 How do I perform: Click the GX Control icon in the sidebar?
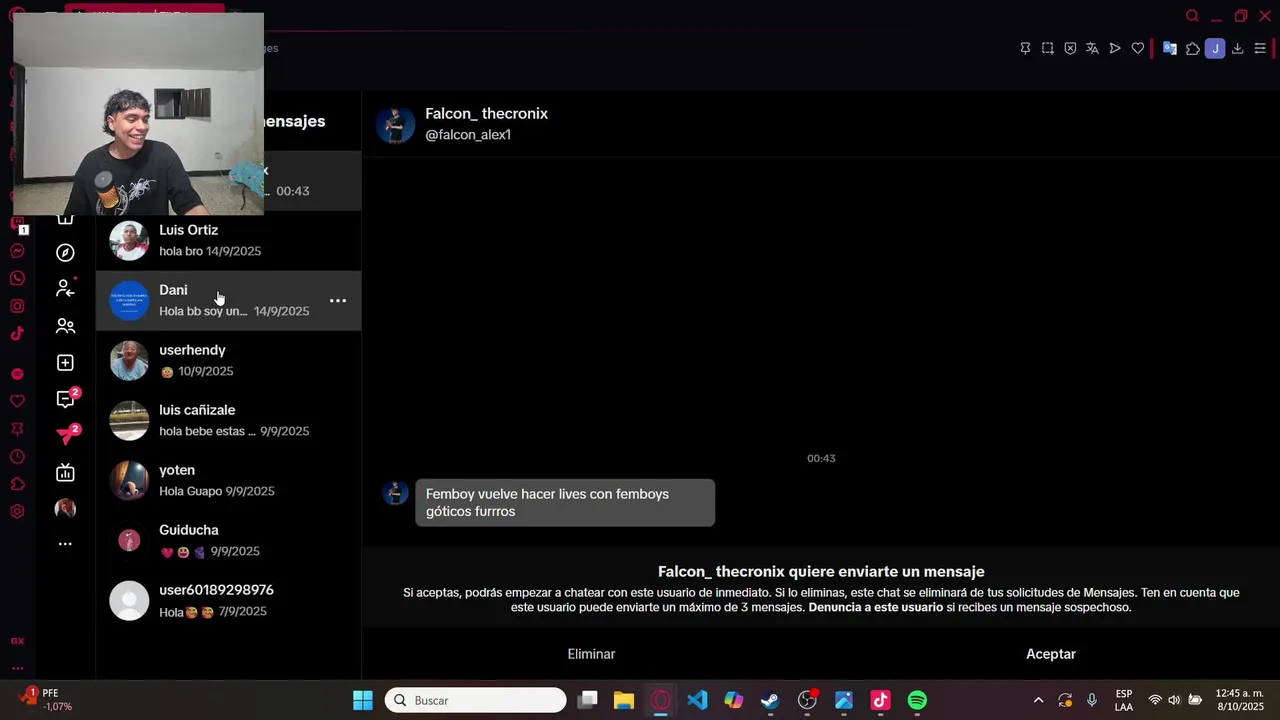coord(17,641)
